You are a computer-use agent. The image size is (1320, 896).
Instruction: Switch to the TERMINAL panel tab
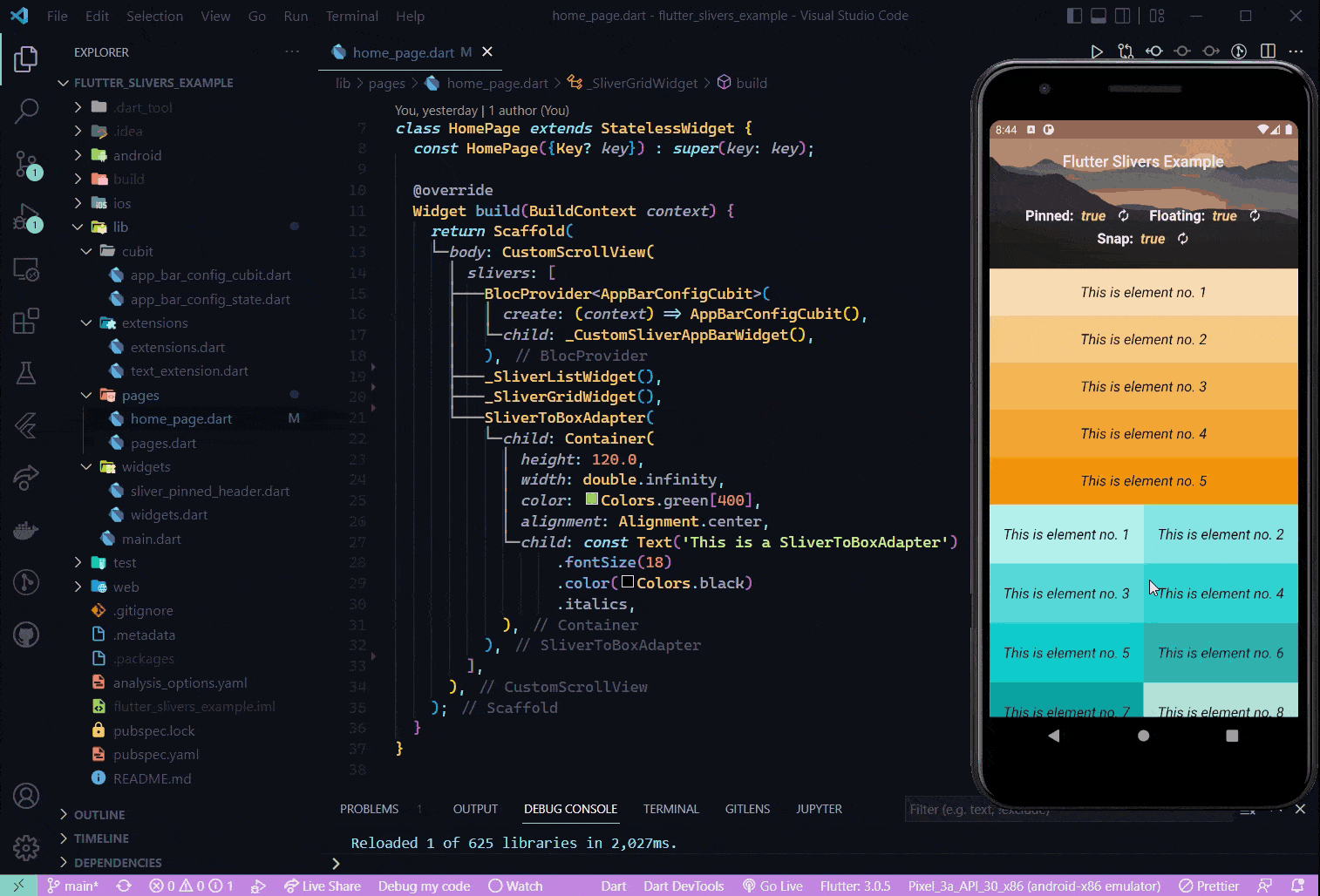(670, 809)
